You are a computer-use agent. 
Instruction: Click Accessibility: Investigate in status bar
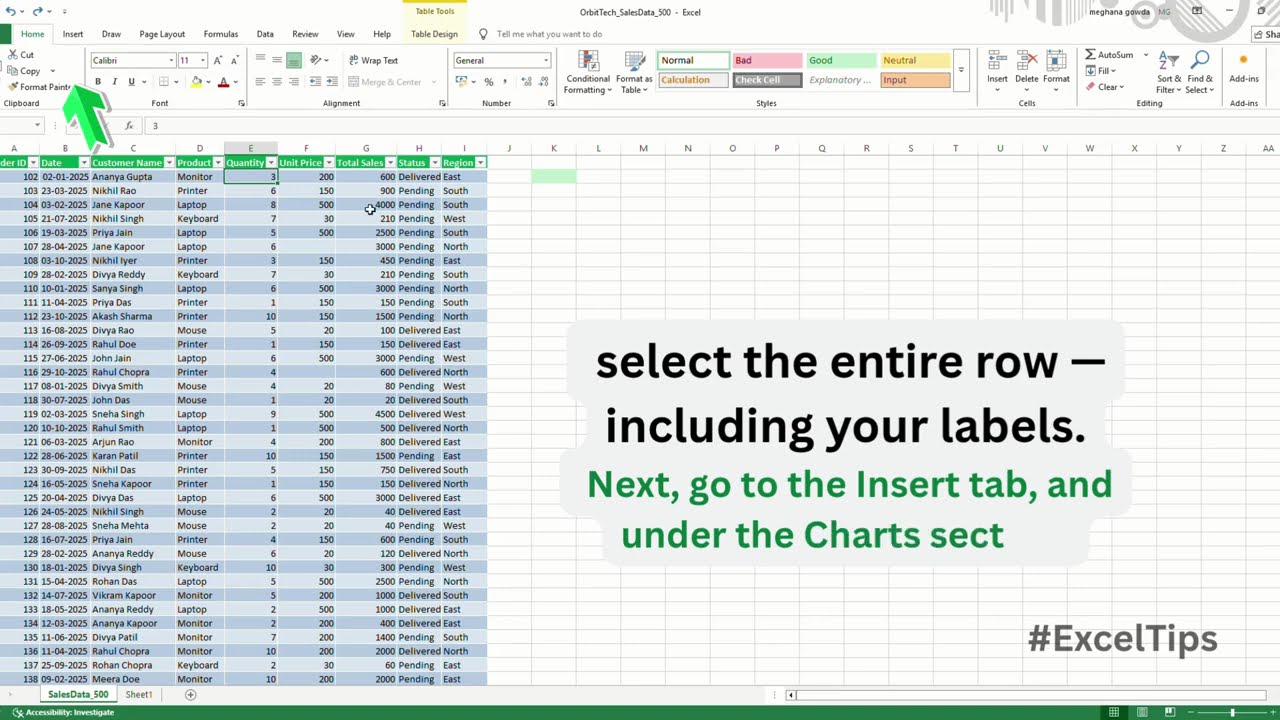pyautogui.click(x=63, y=712)
